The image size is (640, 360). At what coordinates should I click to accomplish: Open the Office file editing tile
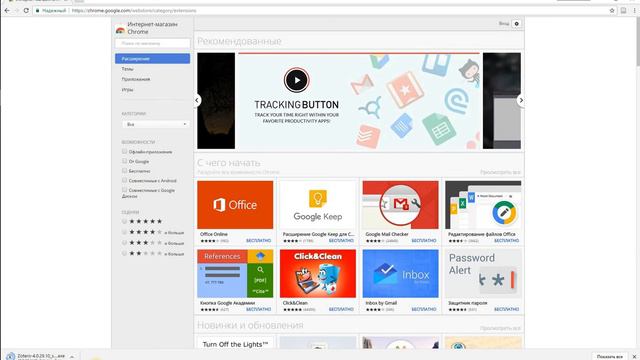point(483,205)
